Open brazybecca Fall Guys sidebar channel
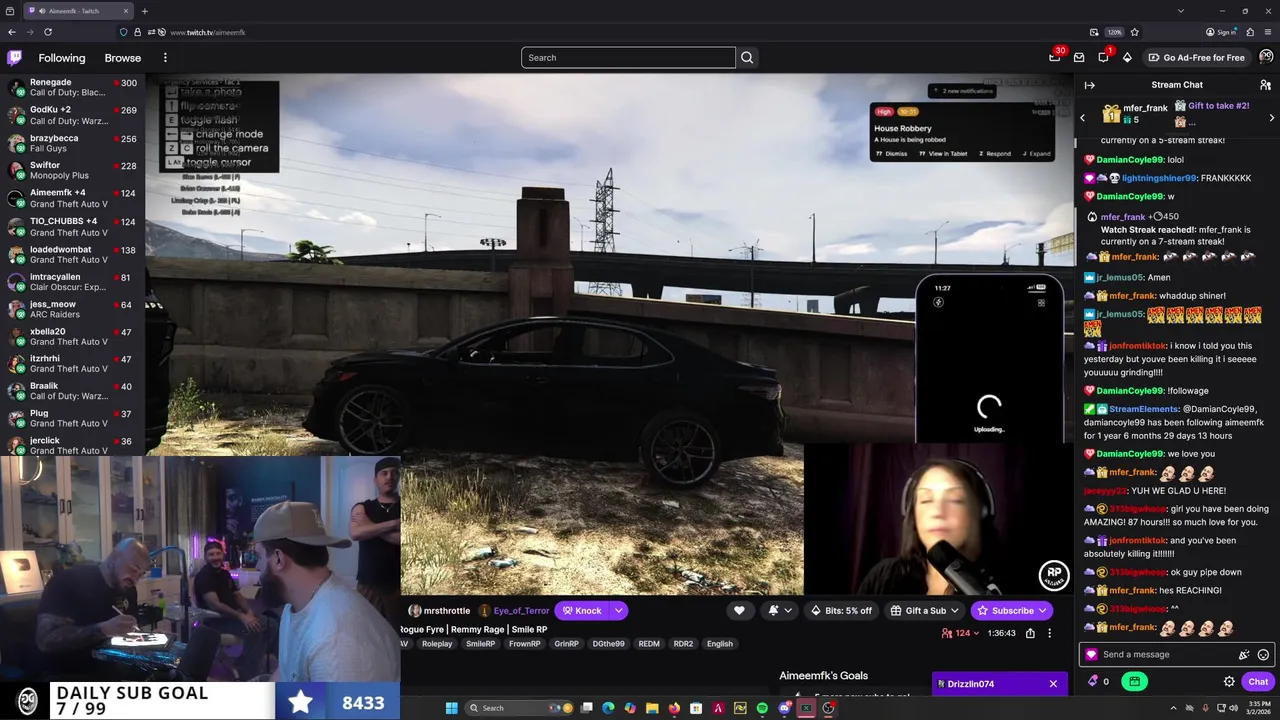The image size is (1280, 720). (x=72, y=143)
